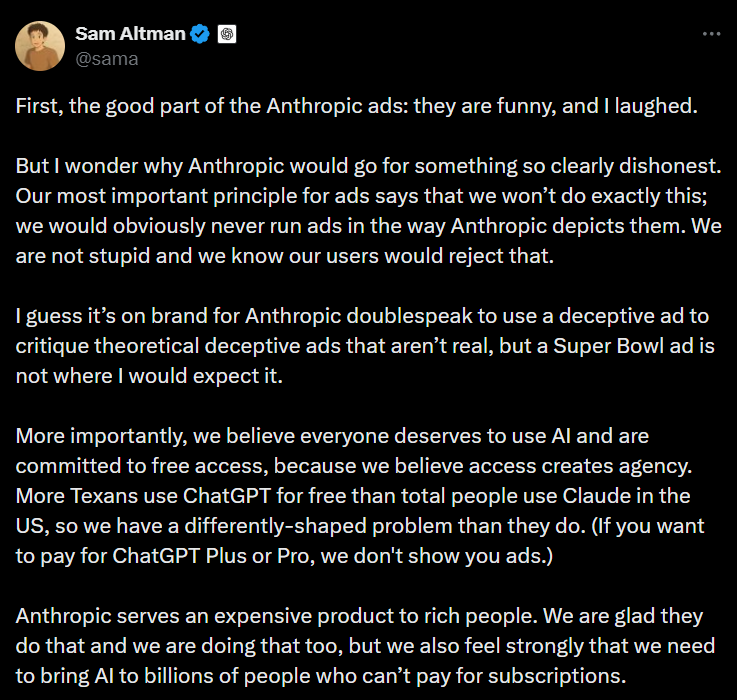Viewport: 737px width, 700px height.
Task: Click the Sam Altman display name
Action: tap(130, 34)
